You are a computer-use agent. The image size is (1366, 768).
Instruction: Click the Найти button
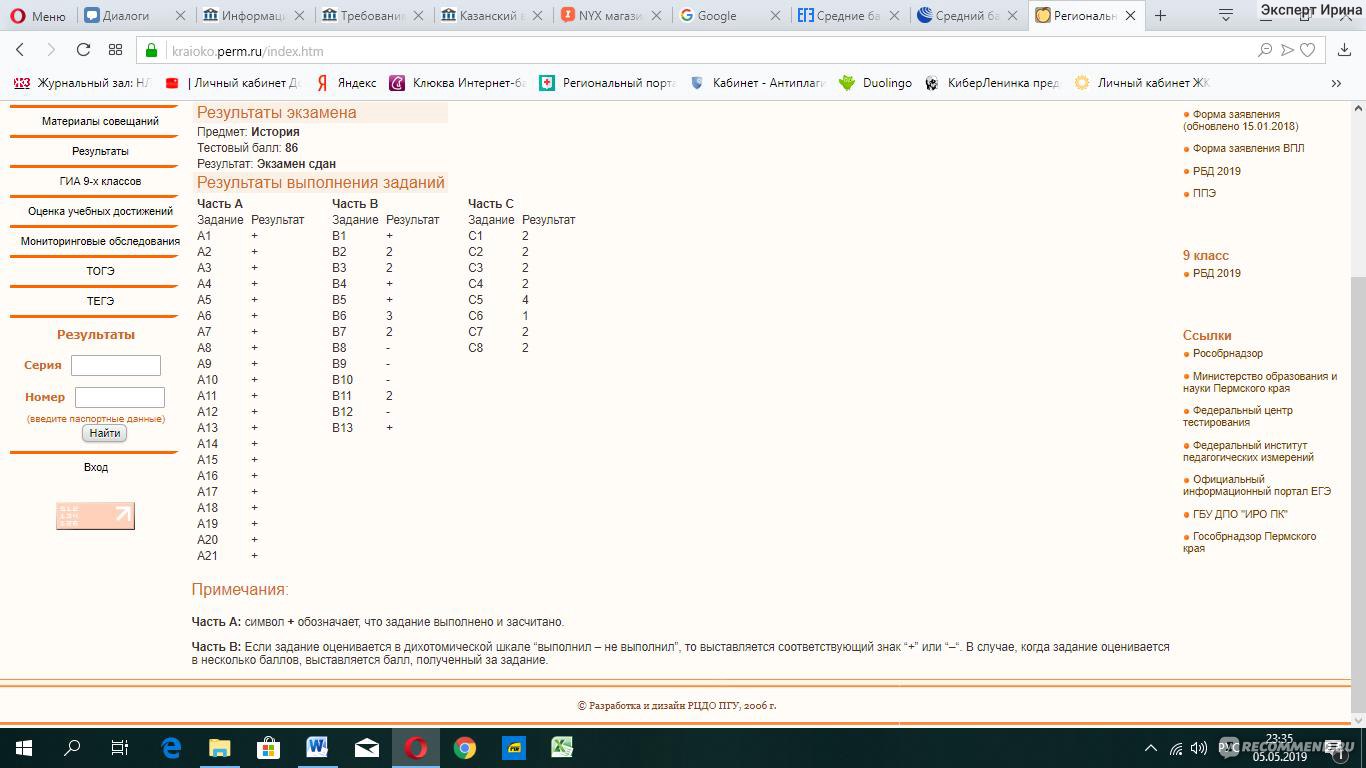coord(104,433)
